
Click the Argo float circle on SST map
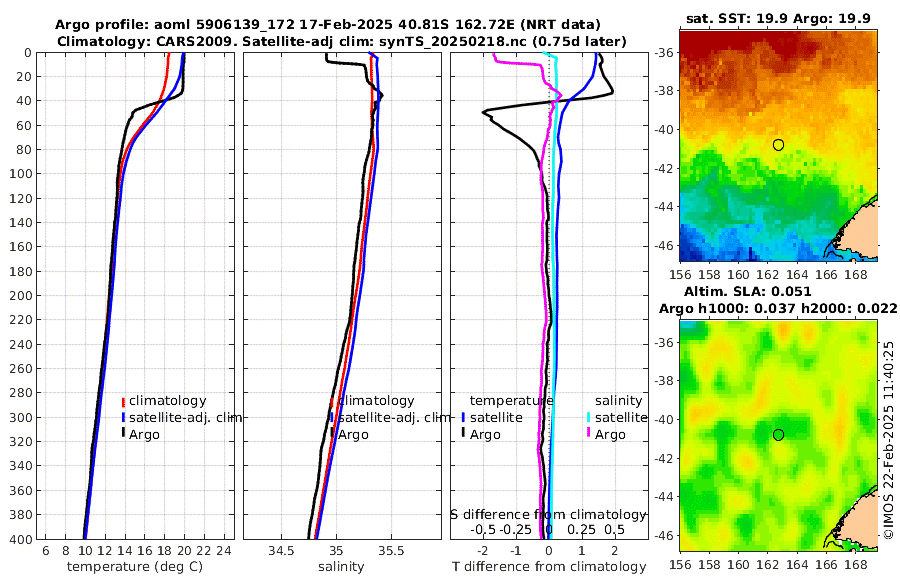(x=778, y=145)
